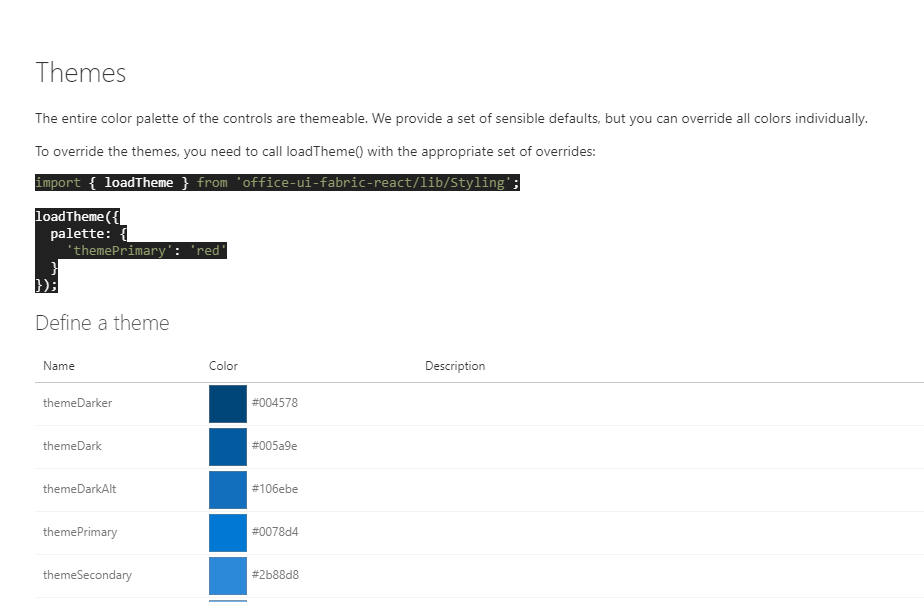Screen dimensions: 924x602
Task: Click the sentence about calling loadTheme()
Action: point(315,151)
